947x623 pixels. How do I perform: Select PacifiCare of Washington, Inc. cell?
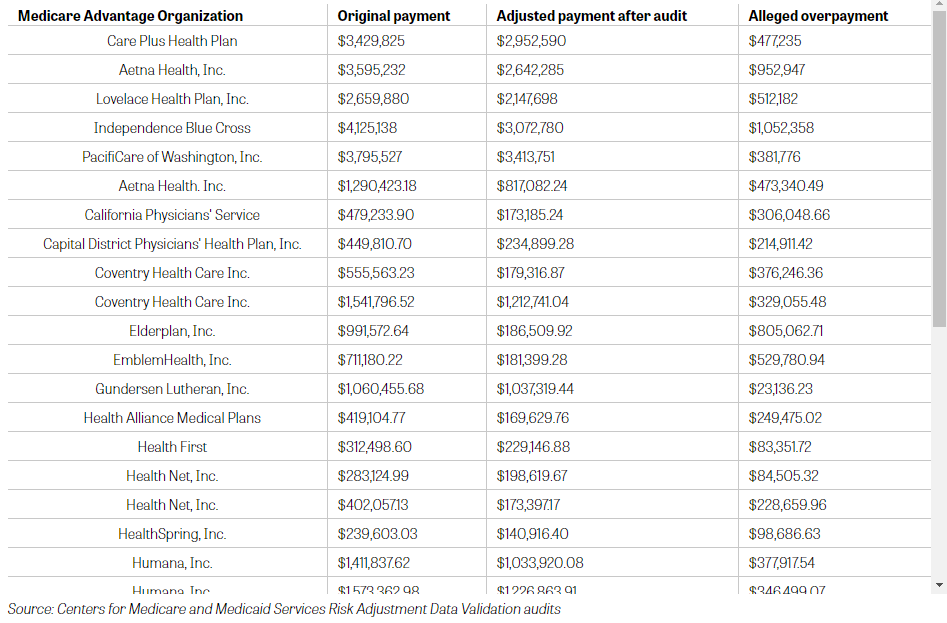tap(172, 157)
